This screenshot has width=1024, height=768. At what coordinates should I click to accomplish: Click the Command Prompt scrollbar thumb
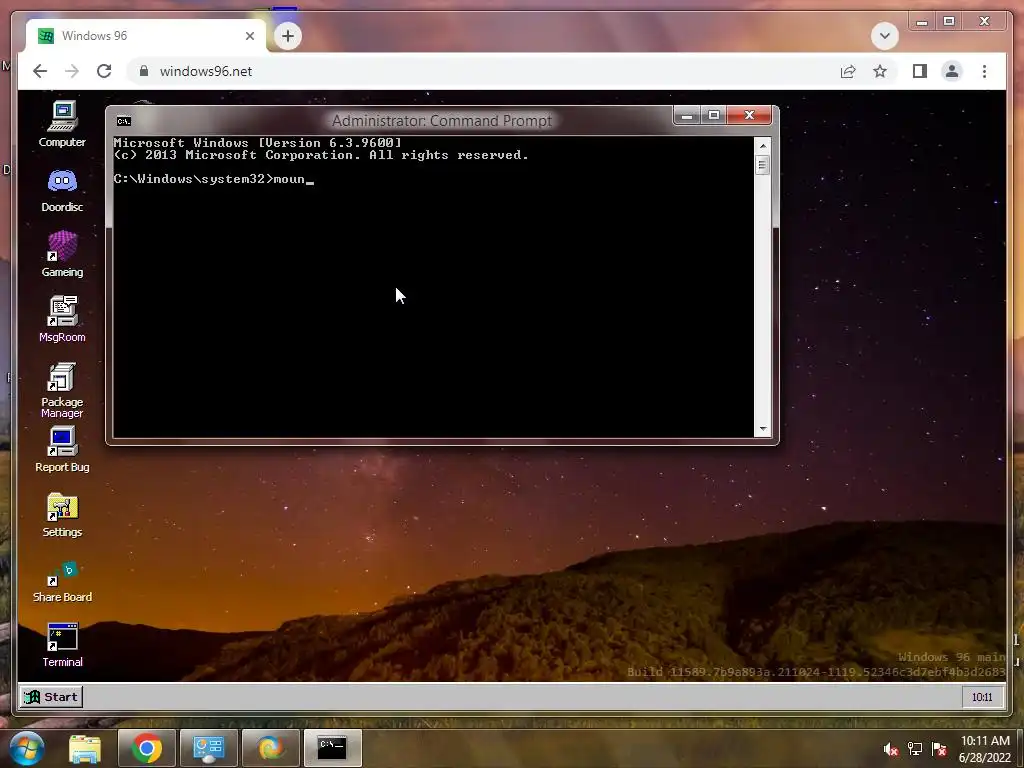tap(762, 165)
